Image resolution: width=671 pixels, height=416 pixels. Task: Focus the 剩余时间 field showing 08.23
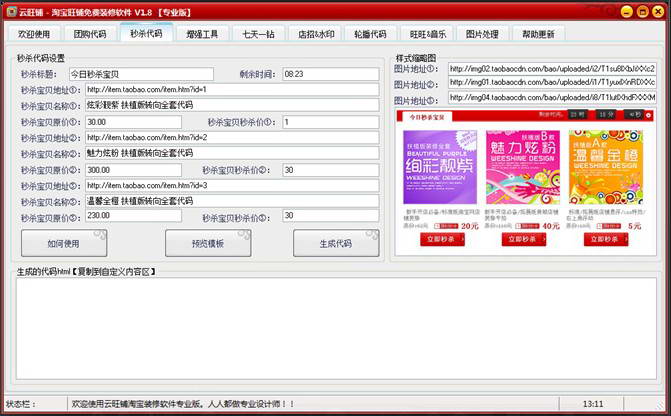[331, 74]
